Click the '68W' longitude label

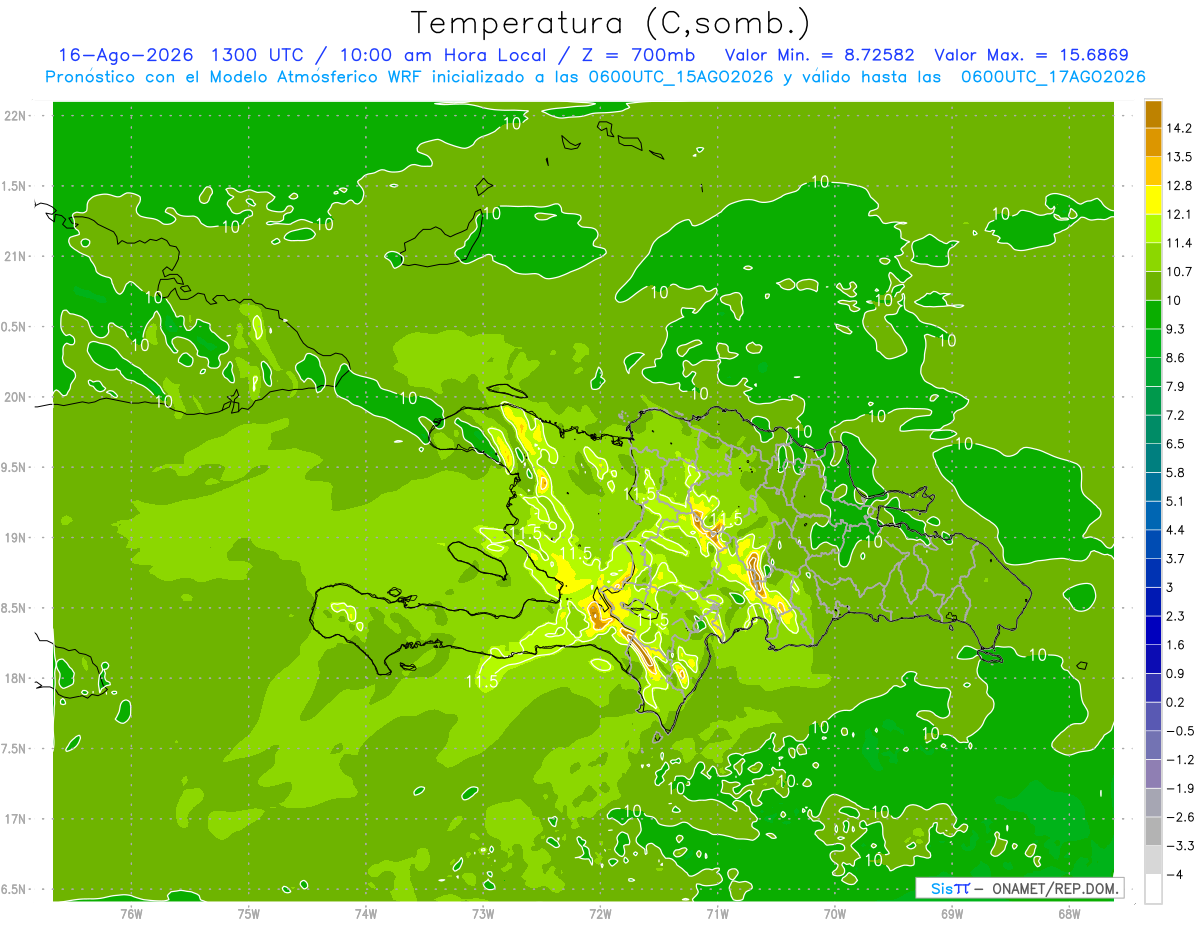point(1069,914)
